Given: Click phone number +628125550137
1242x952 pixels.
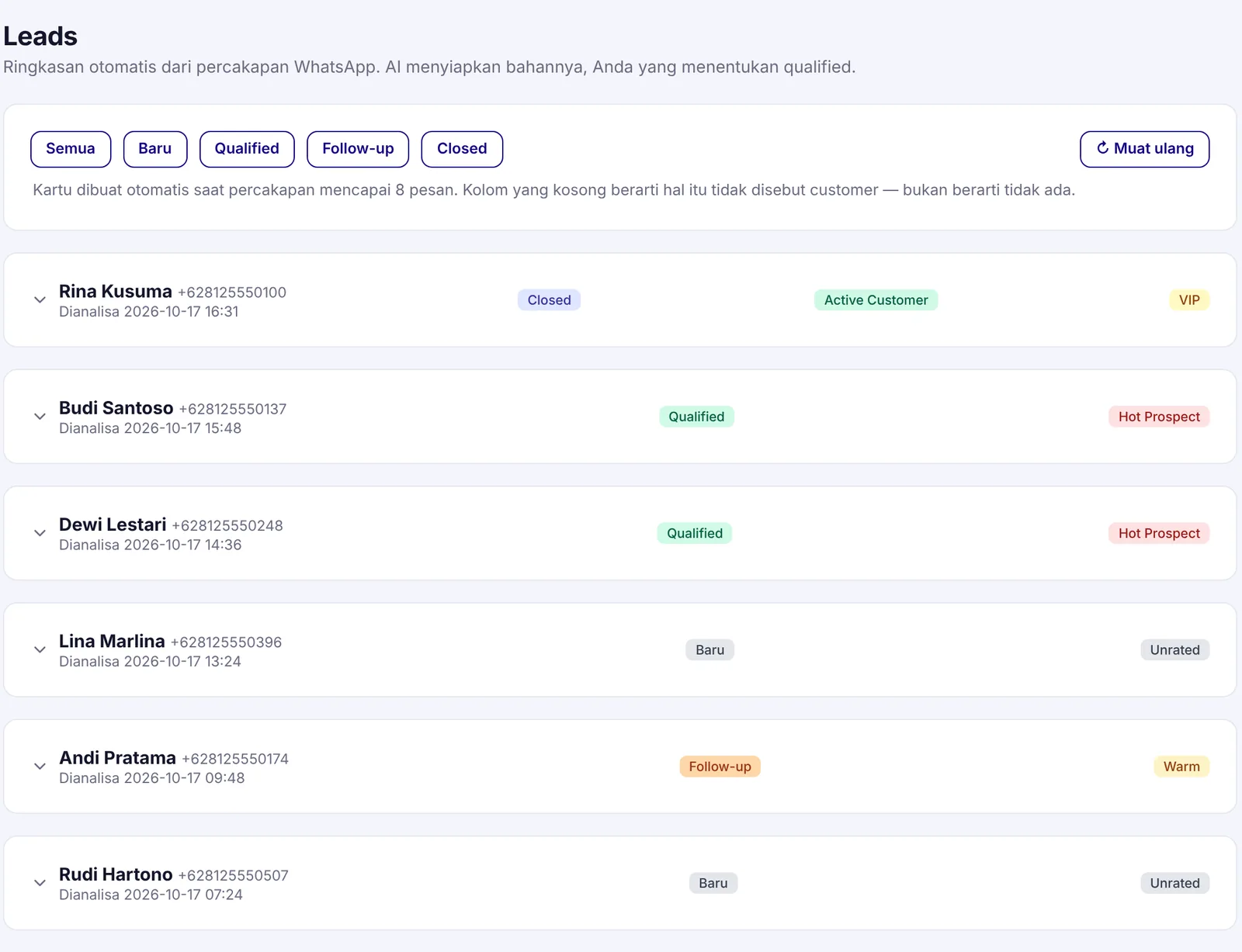Looking at the screenshot, I should pyautogui.click(x=233, y=409).
